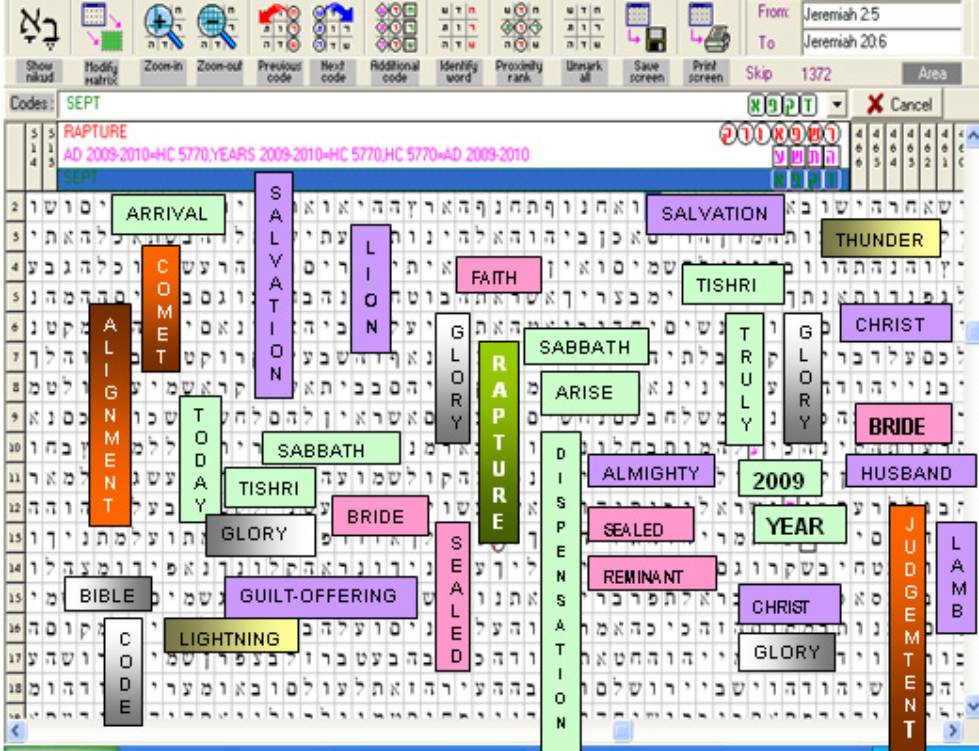Screen dimensions: 979x751
Task: Click the To field showing Jeremiah 20:6
Action: [x=881, y=42]
